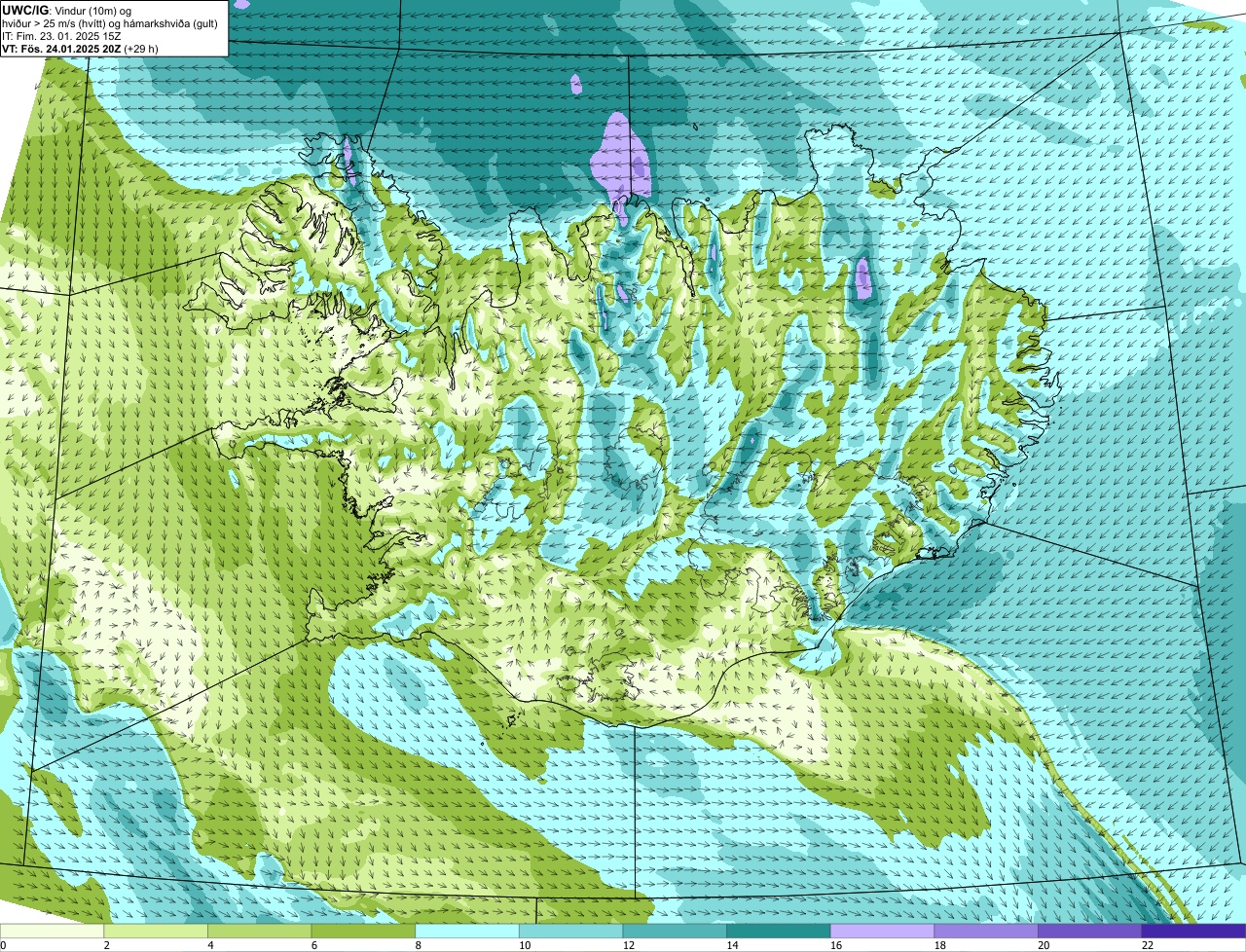Pick the 12–14 m/s medium teal legend swatch
This screenshot has height=952, width=1246.
pyautogui.click(x=675, y=931)
